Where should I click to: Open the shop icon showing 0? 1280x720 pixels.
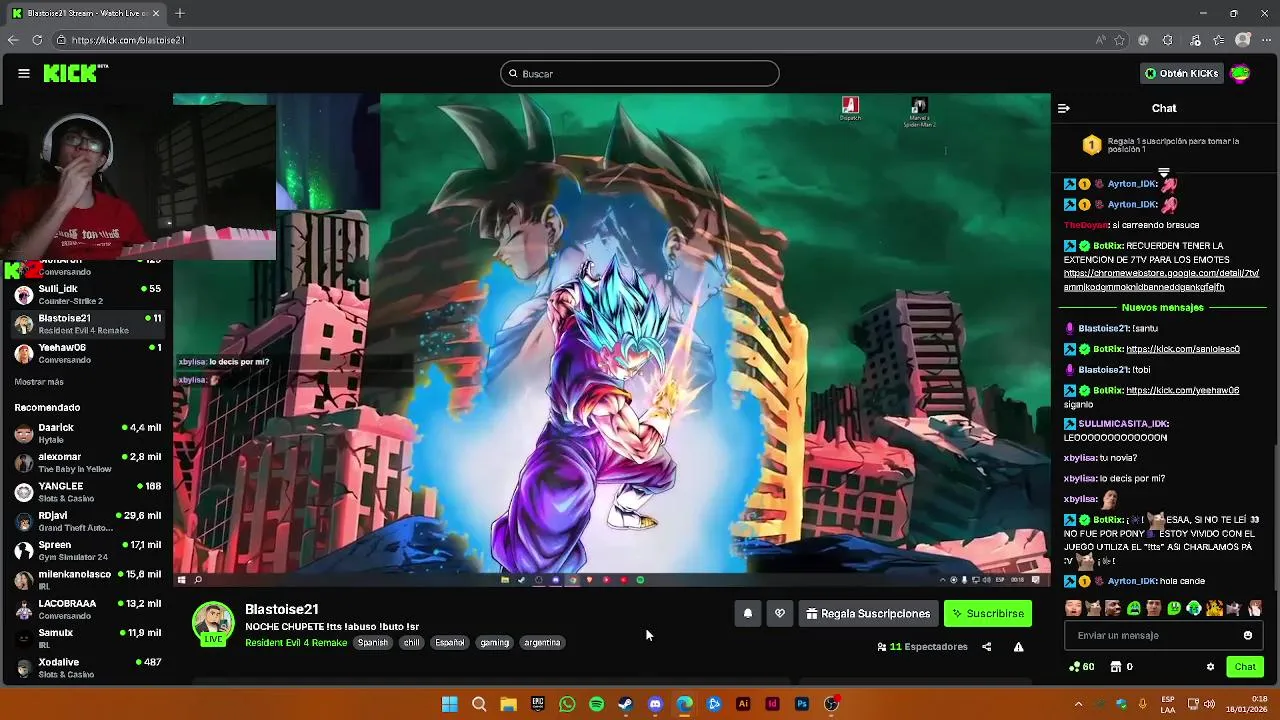click(1122, 667)
